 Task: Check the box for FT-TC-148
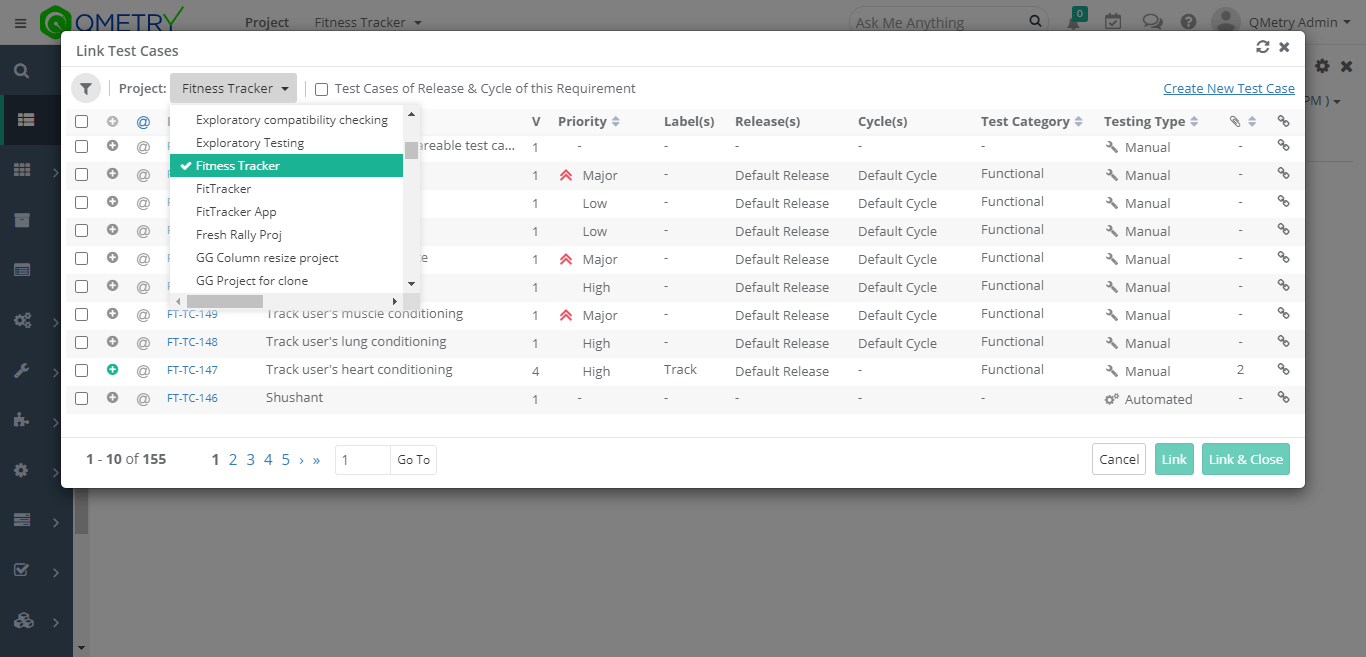[82, 342]
